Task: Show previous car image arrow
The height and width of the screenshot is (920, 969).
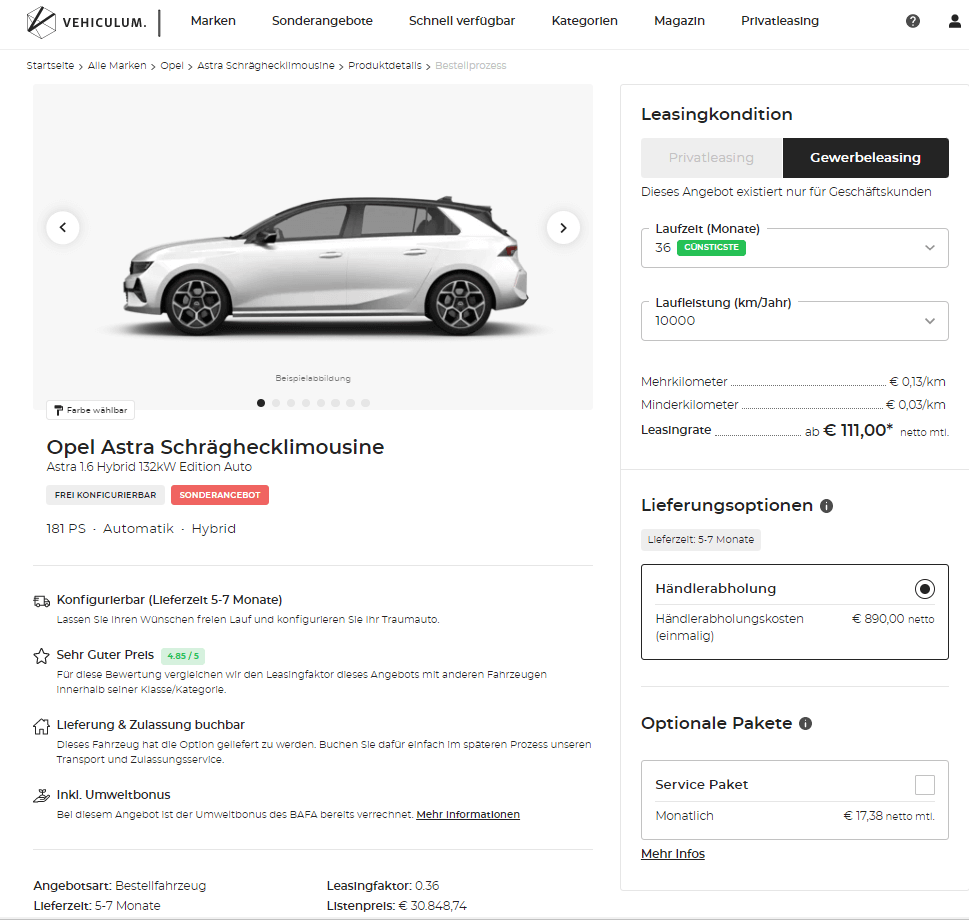Action: 62,227
